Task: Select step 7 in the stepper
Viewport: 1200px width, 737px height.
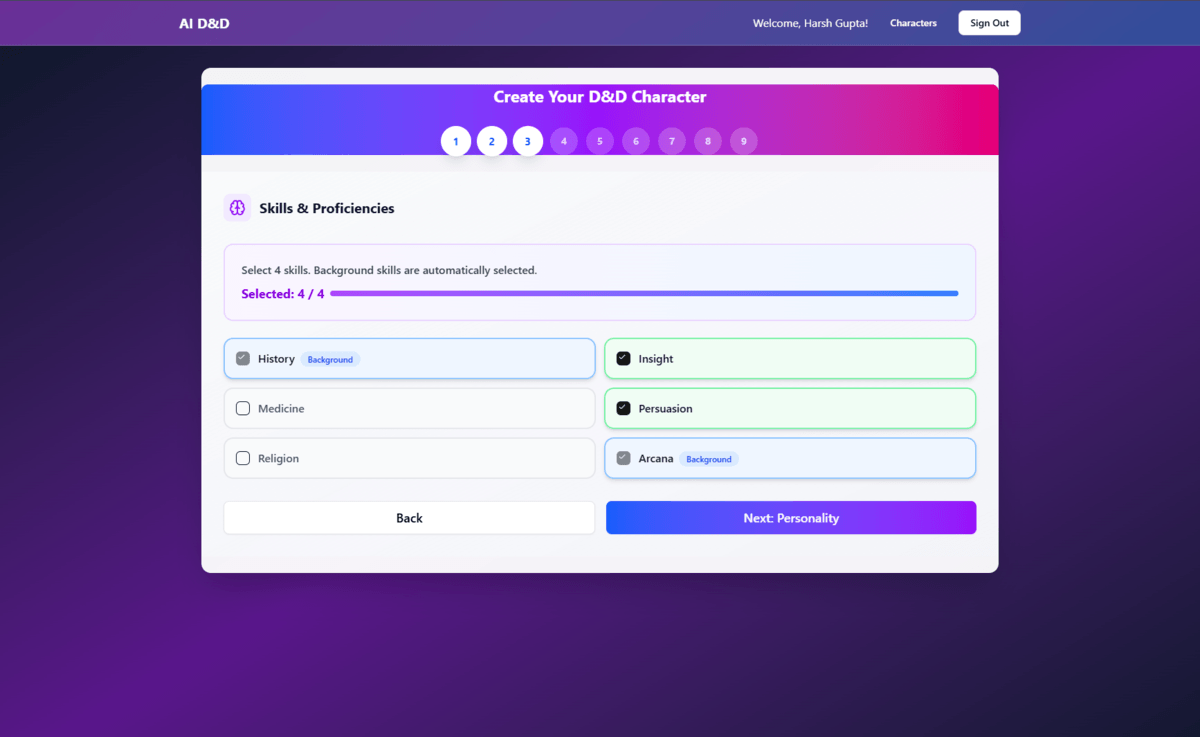Action: click(x=672, y=141)
